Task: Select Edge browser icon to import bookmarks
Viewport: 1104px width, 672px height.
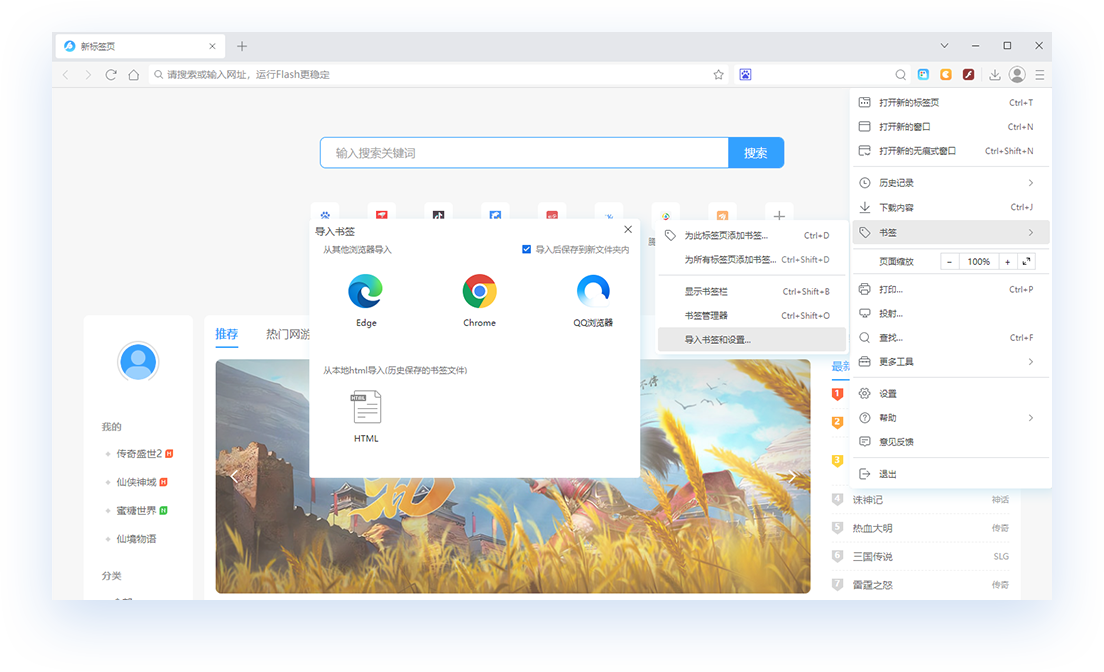Action: click(x=365, y=291)
